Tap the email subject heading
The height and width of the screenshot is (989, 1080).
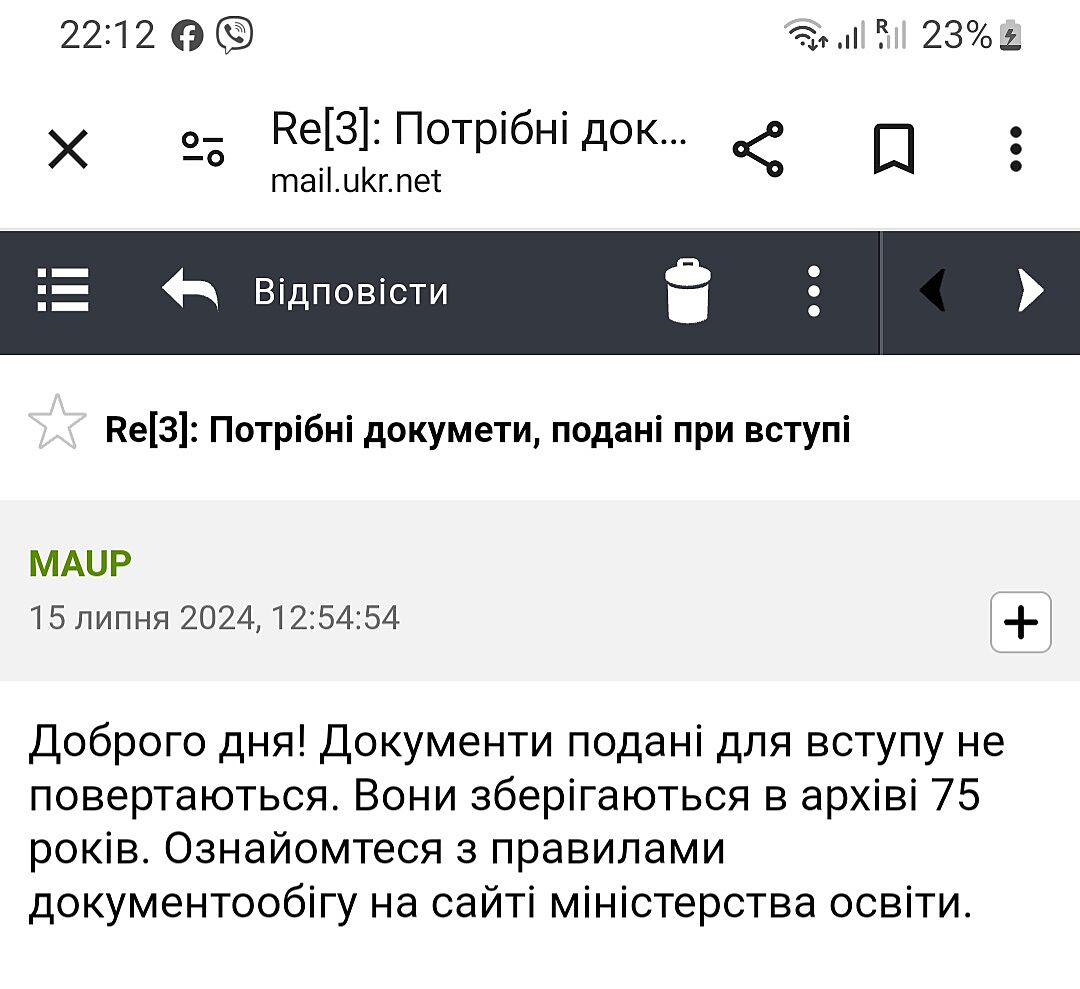pyautogui.click(x=477, y=430)
